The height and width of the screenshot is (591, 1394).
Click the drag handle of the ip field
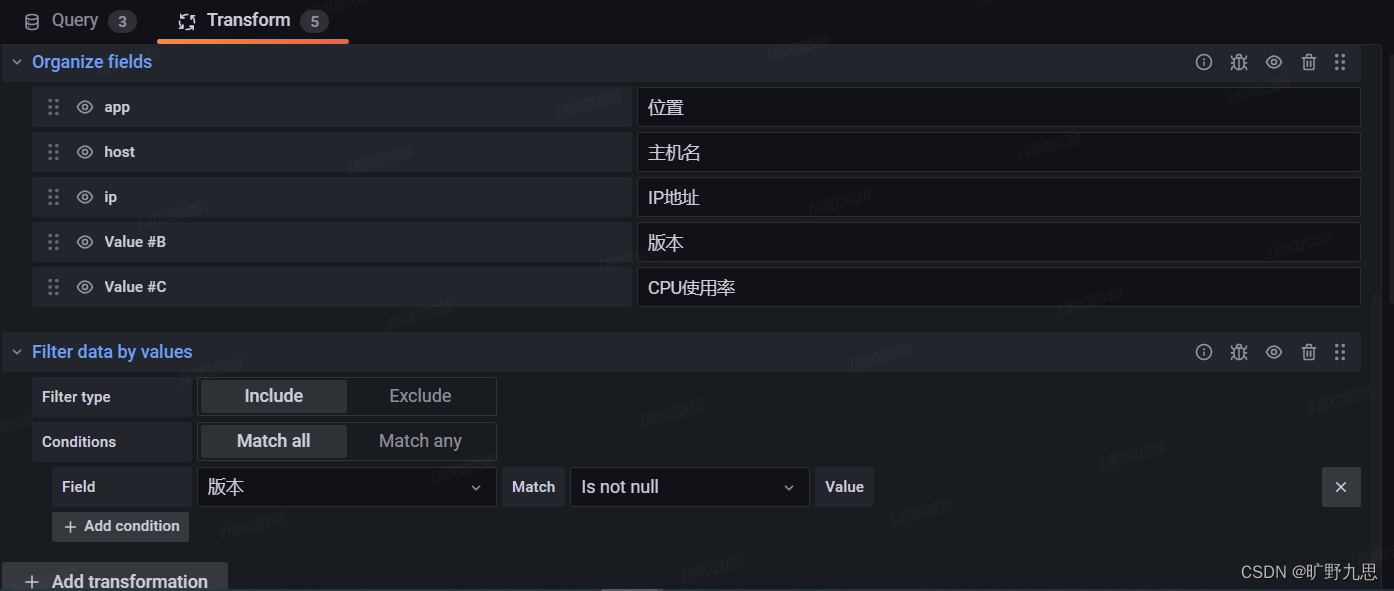click(x=53, y=196)
